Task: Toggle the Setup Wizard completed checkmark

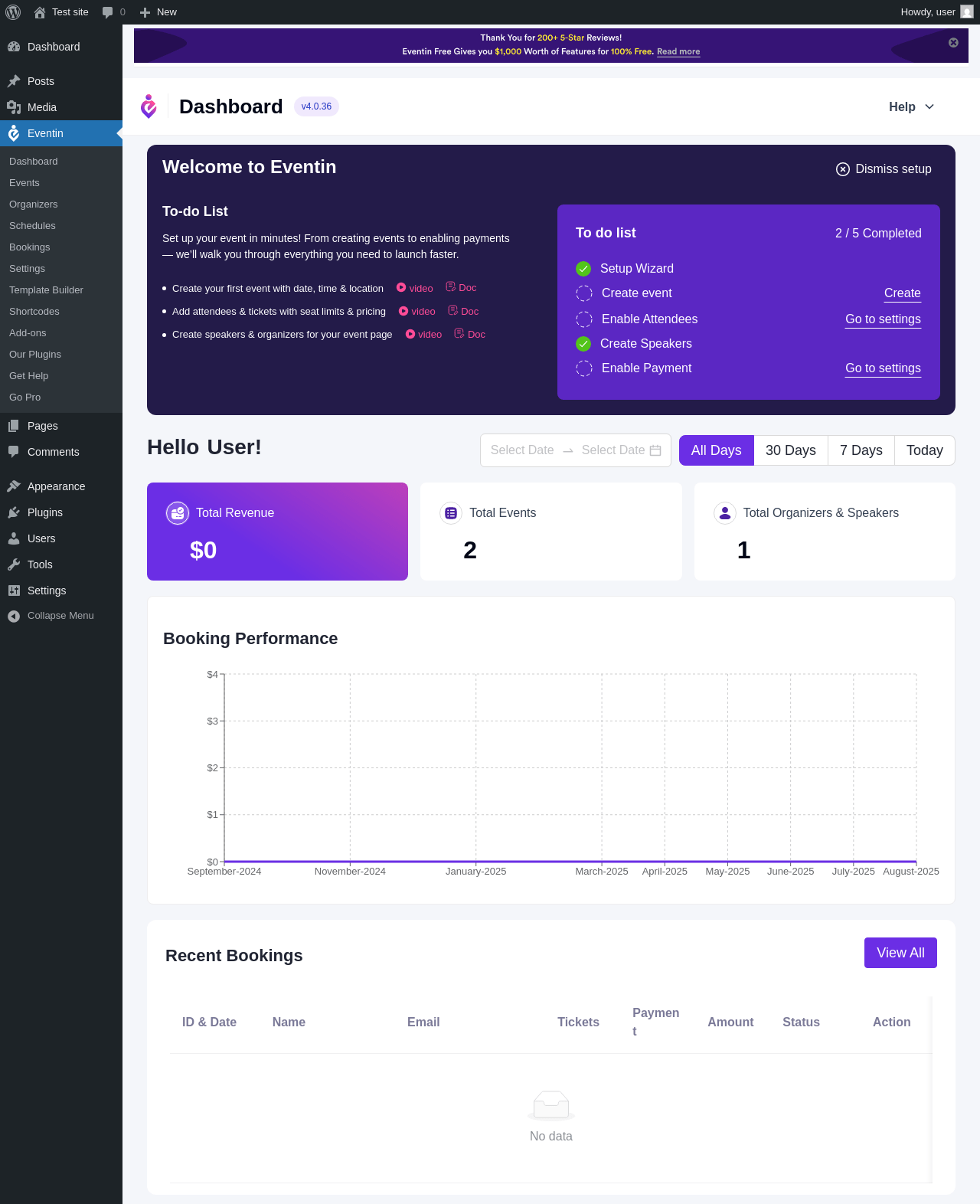Action: click(x=583, y=269)
